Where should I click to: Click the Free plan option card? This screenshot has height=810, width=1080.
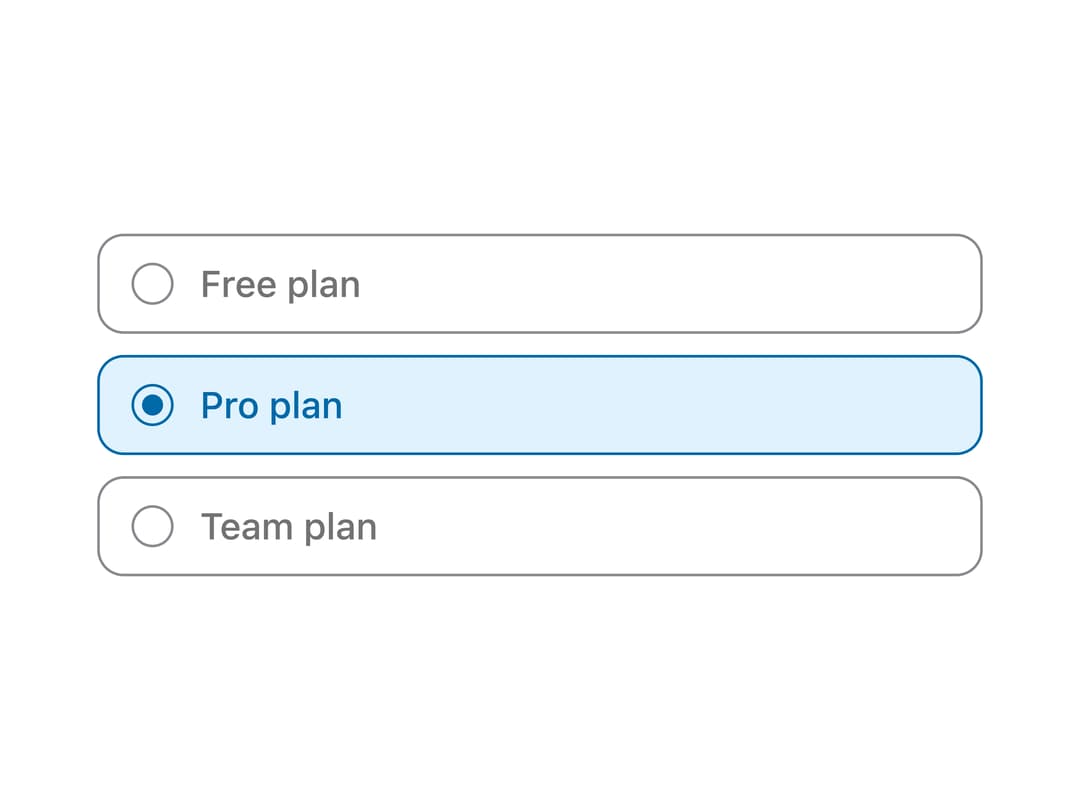coord(540,284)
